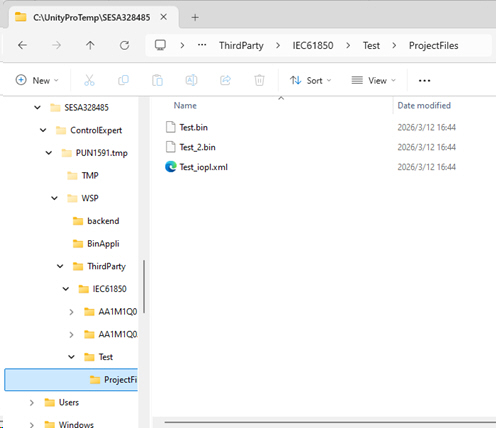Click IEC61850 in the breadcrumb path
Viewport: 496px width, 428px height.
tap(313, 45)
